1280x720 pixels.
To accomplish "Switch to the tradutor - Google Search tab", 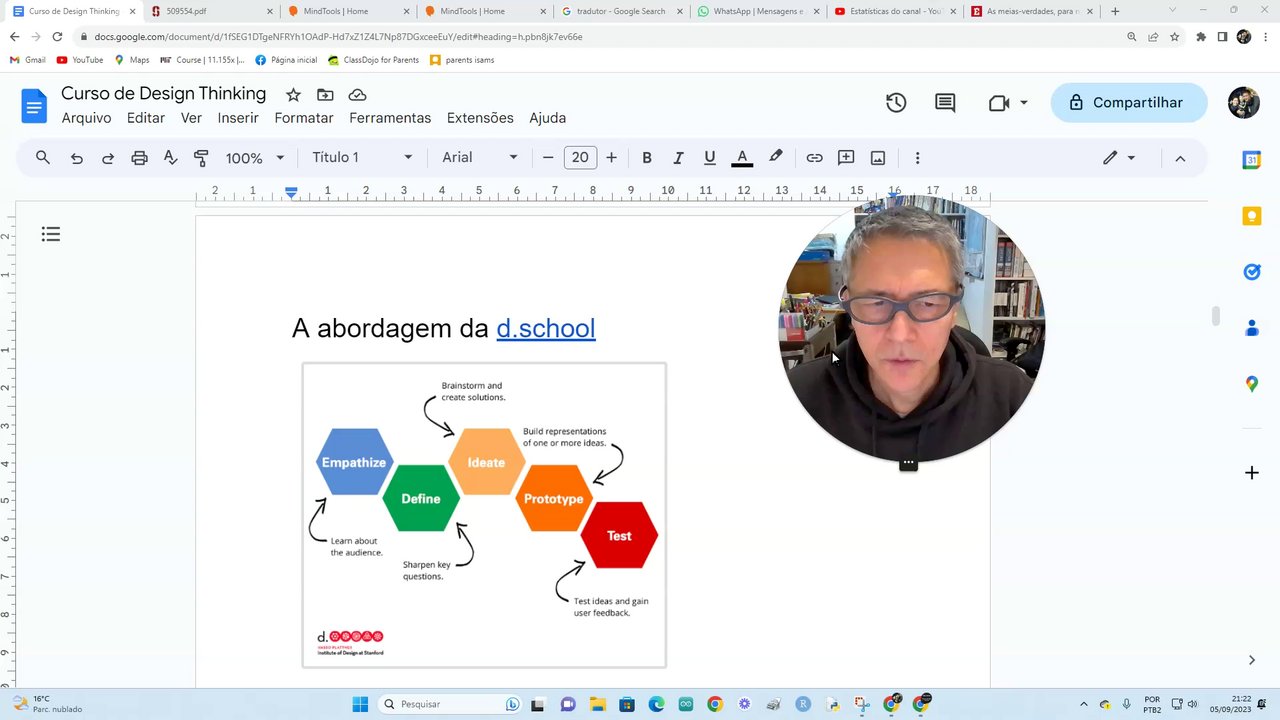I will (622, 11).
